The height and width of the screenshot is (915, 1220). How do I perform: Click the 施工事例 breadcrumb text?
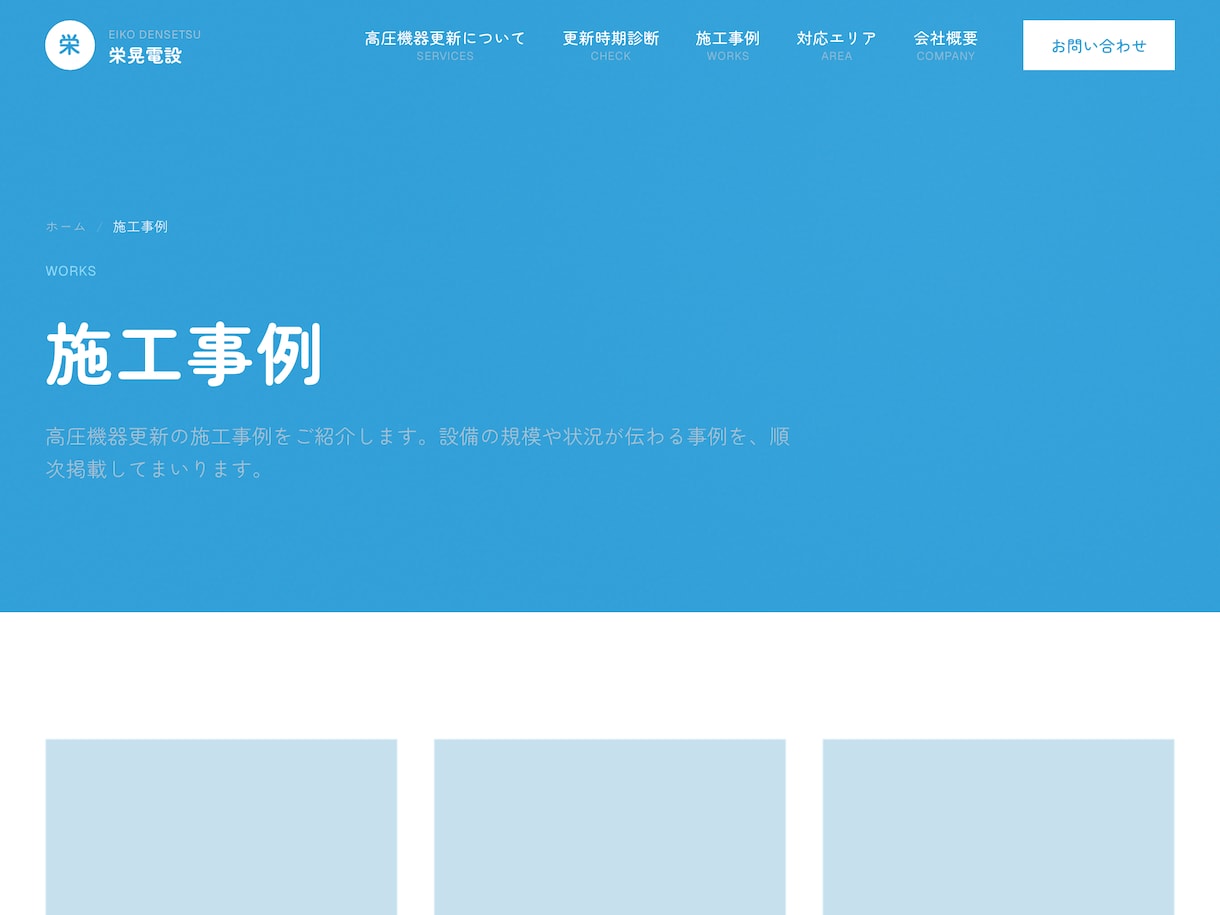coord(140,227)
